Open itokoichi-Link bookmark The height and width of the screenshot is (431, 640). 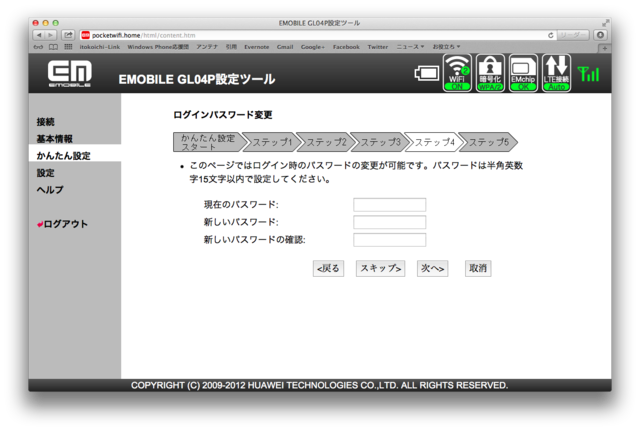click(100, 47)
